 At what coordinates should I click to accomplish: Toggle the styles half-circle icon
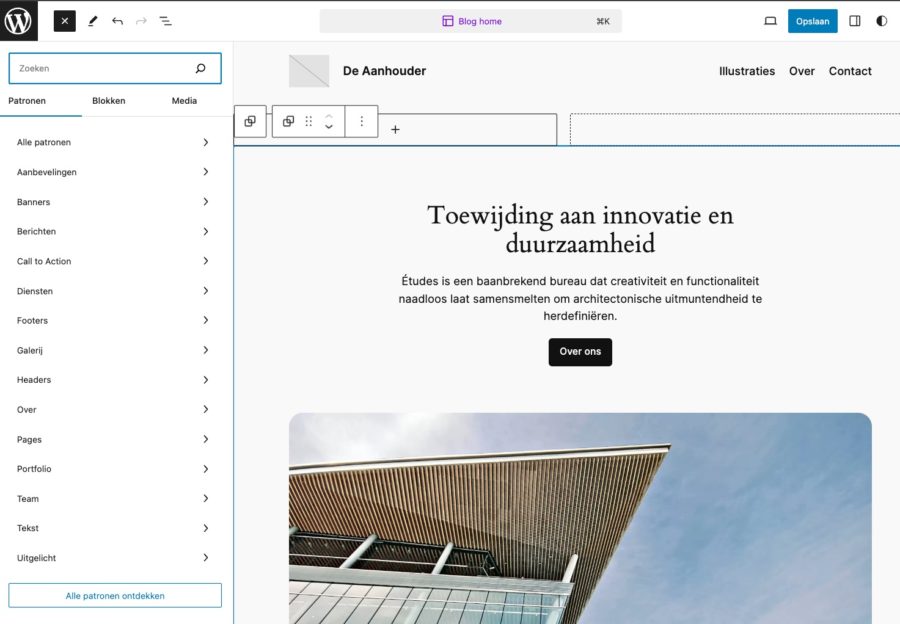(881, 21)
